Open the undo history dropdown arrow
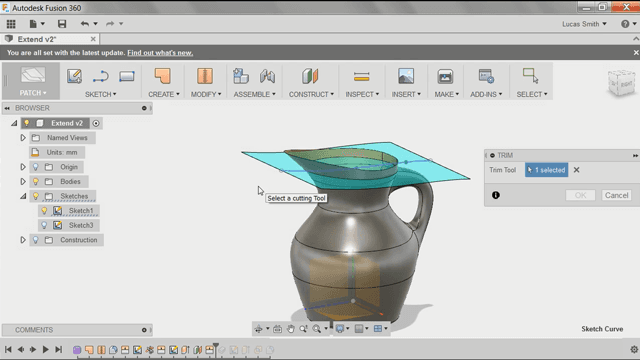Screen dimensions: 640x360 pos(96,24)
